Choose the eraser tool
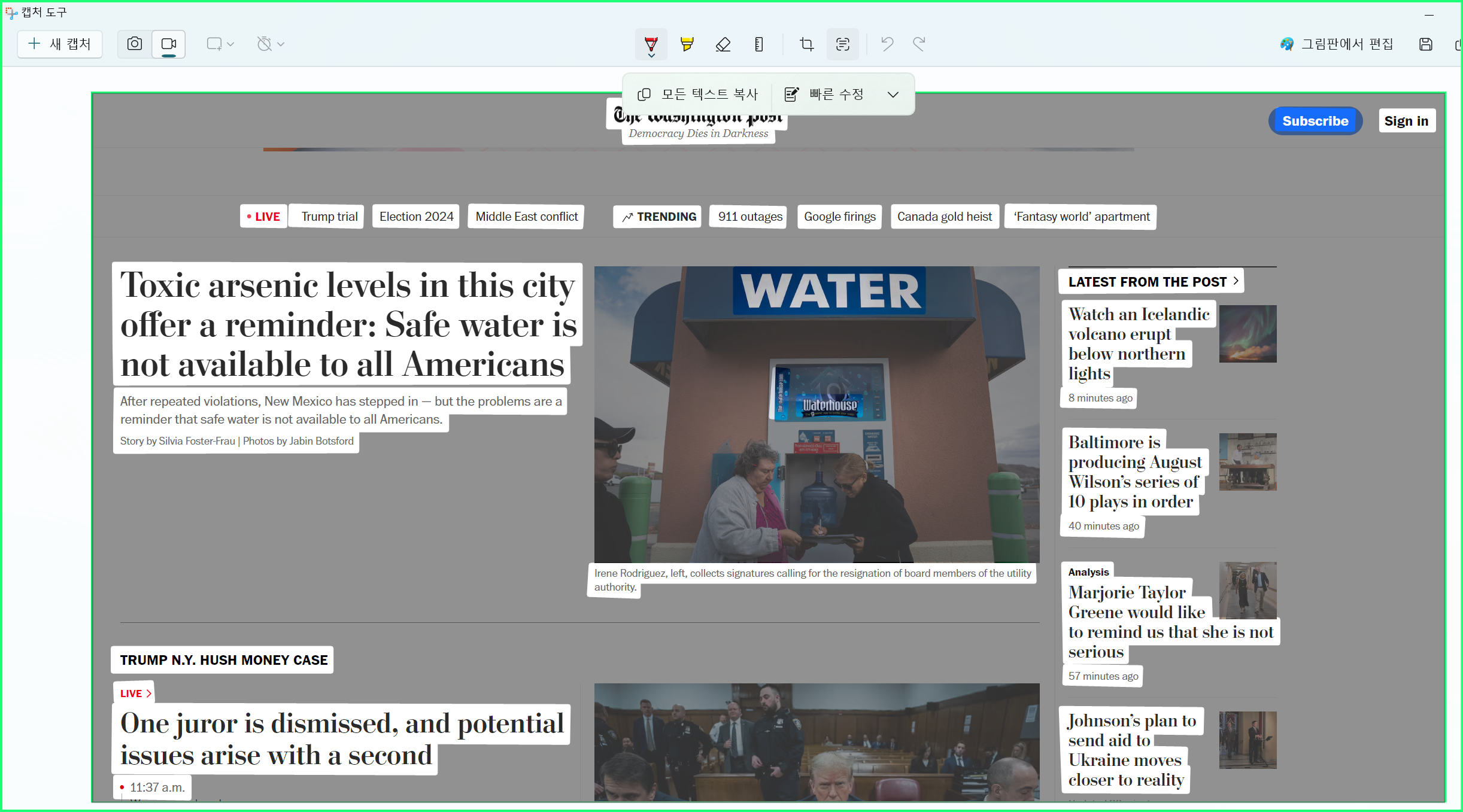This screenshot has height=812, width=1463. click(723, 44)
